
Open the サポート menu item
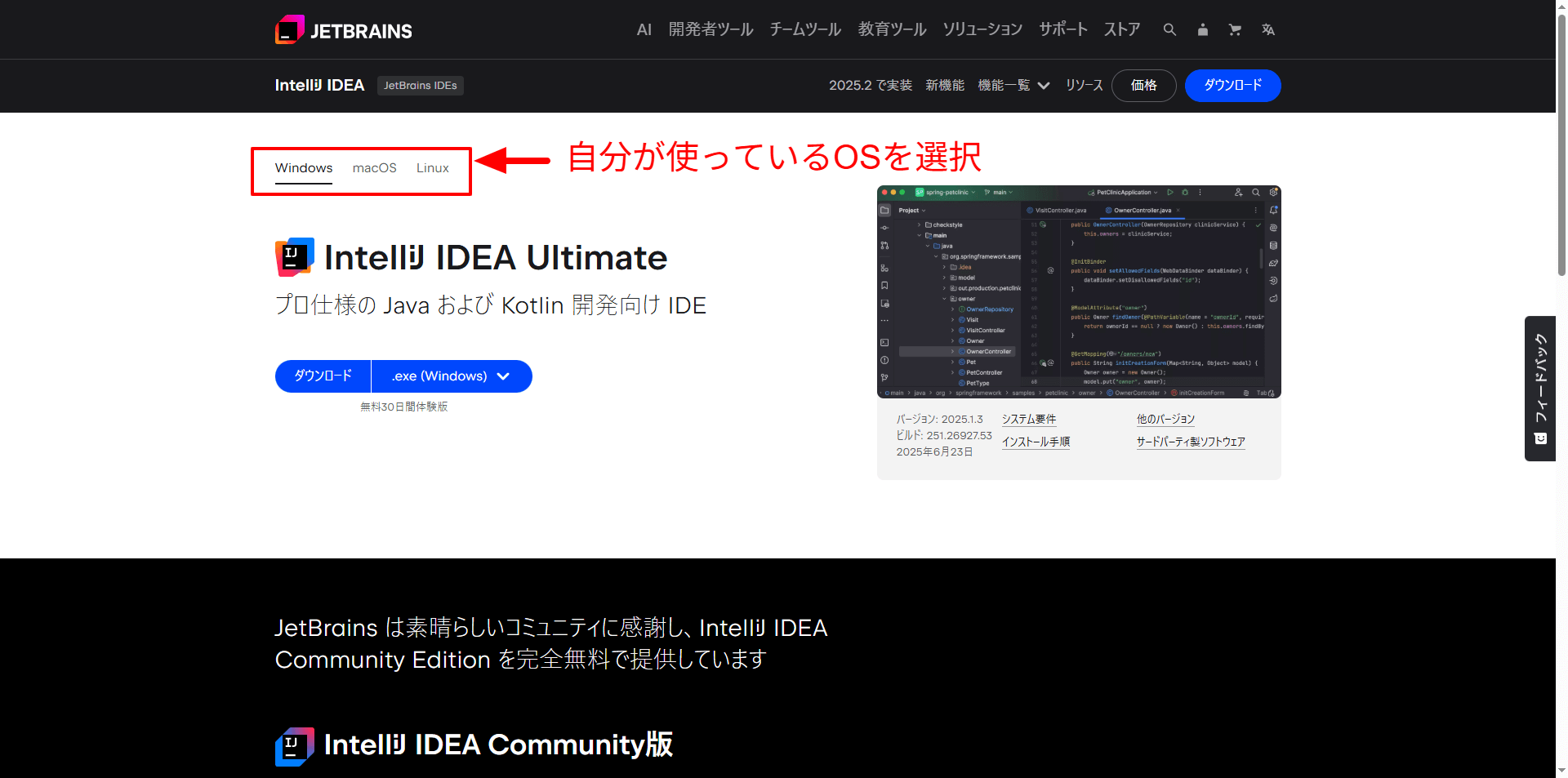[x=1062, y=29]
